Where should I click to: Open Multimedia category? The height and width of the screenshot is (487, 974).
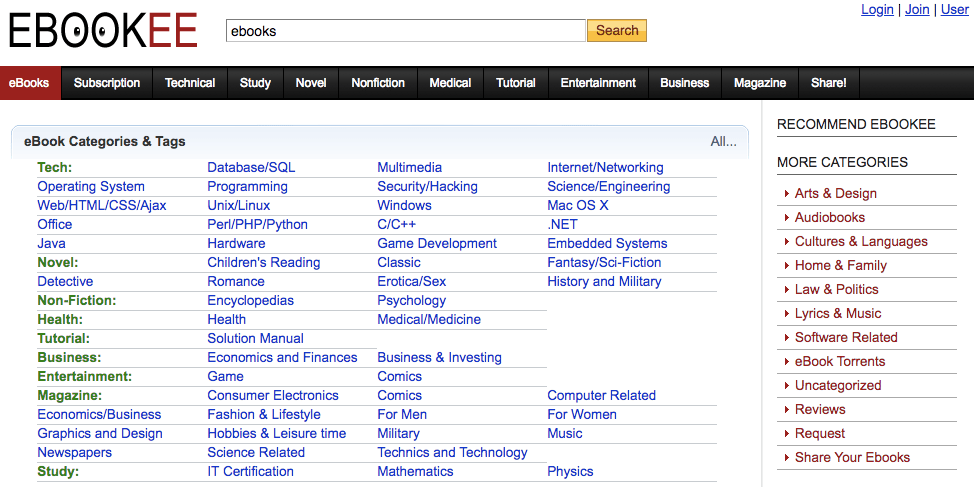point(409,168)
